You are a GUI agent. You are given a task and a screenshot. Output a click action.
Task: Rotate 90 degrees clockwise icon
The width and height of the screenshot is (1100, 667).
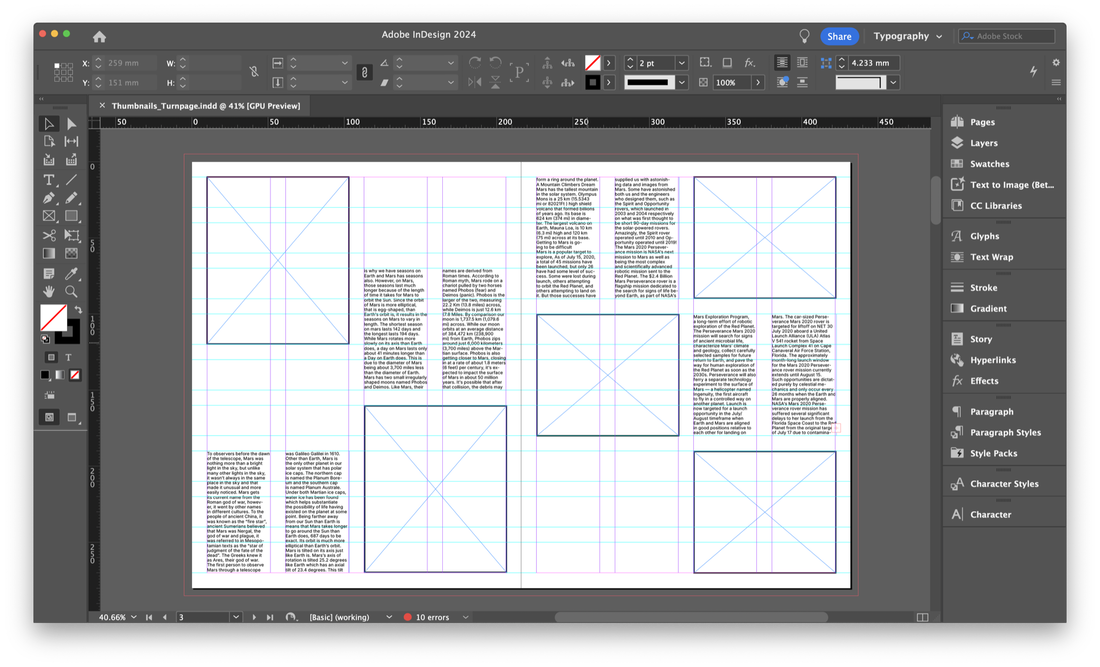[x=475, y=62]
